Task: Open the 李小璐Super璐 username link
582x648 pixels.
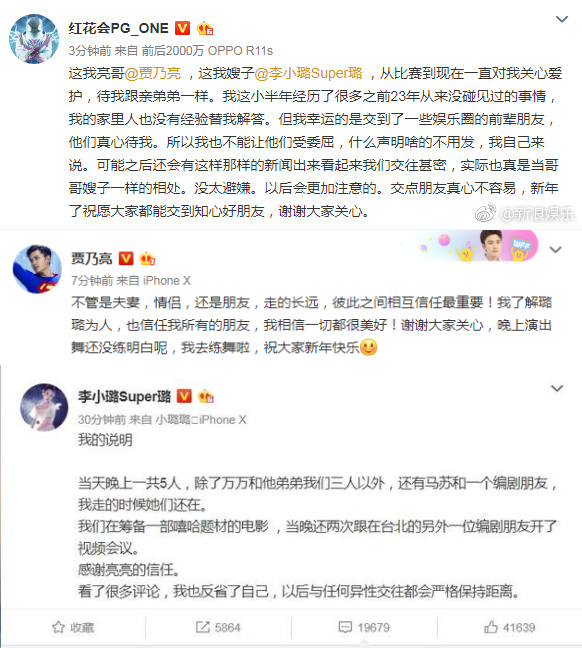Action: (124, 396)
